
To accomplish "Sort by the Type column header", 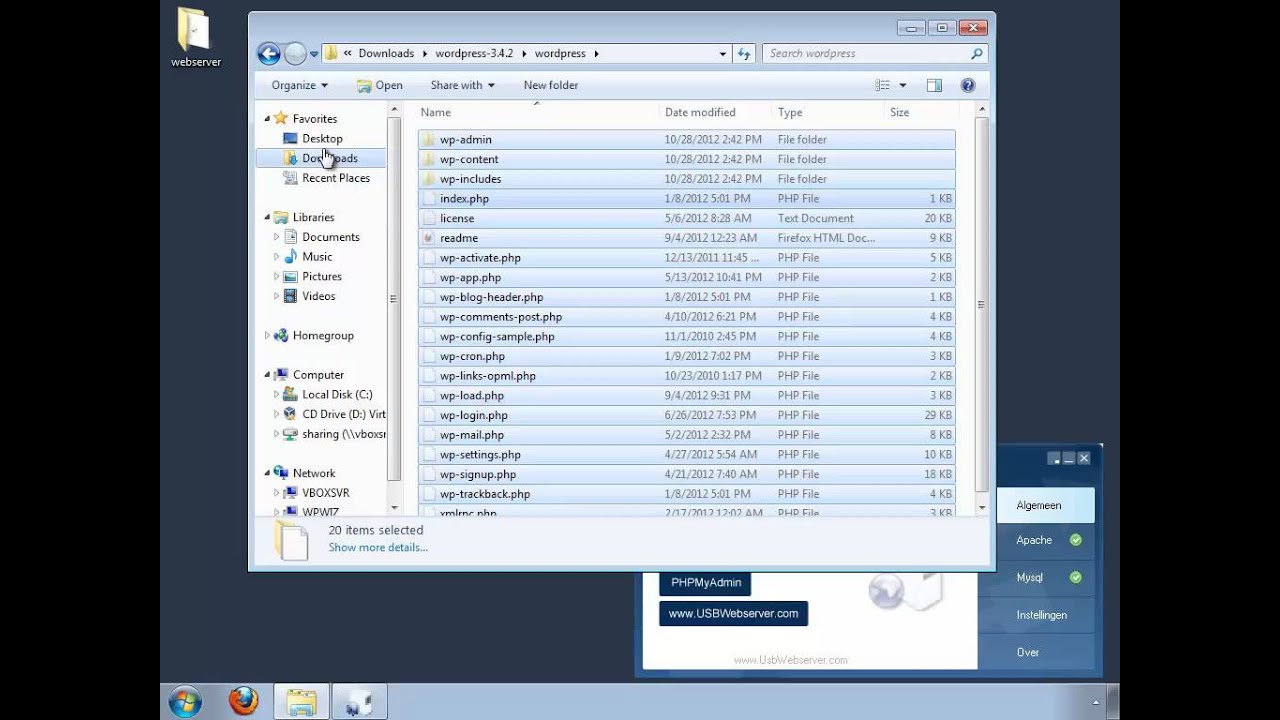I will click(828, 112).
